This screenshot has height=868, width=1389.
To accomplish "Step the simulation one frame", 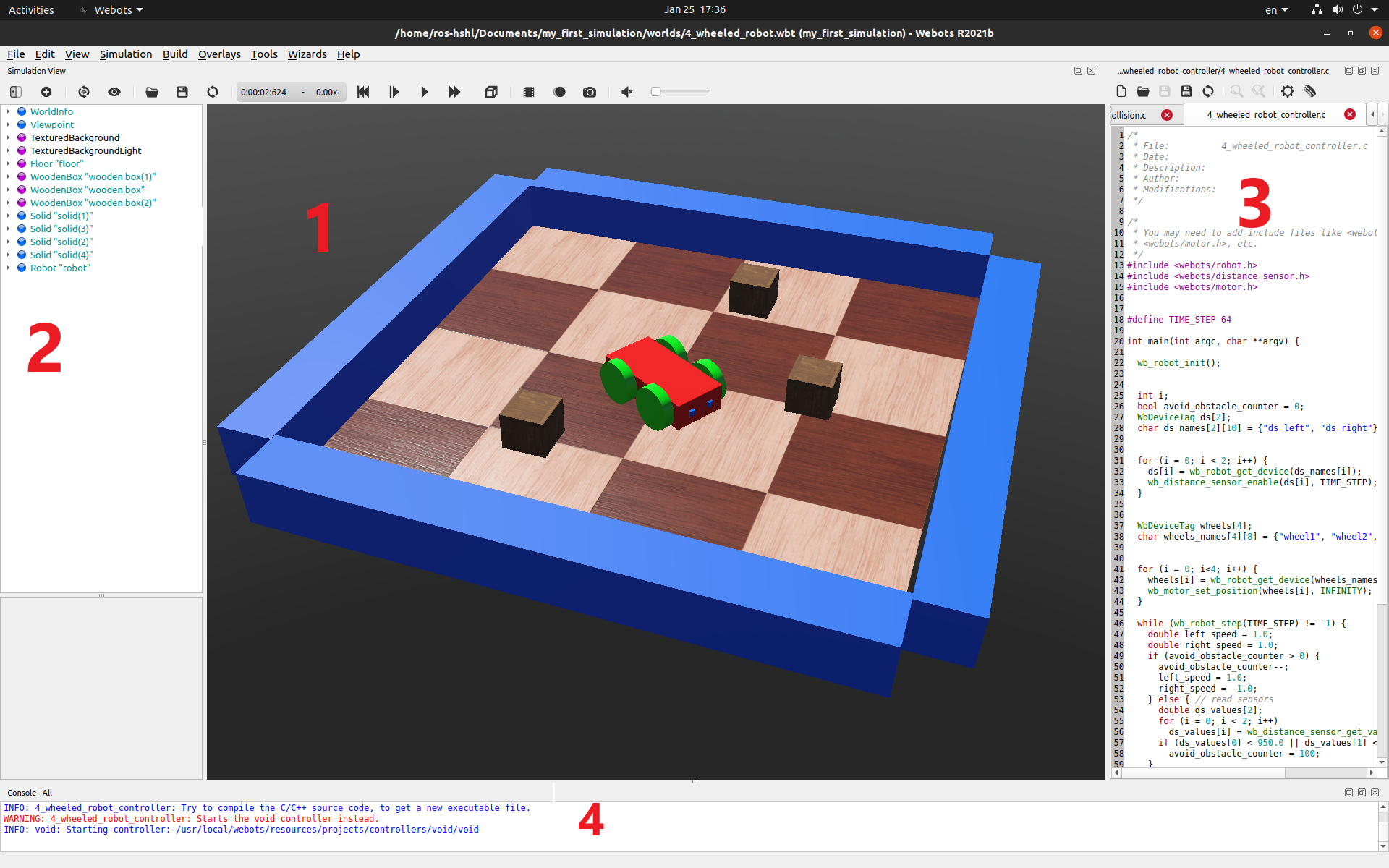I will [x=394, y=92].
